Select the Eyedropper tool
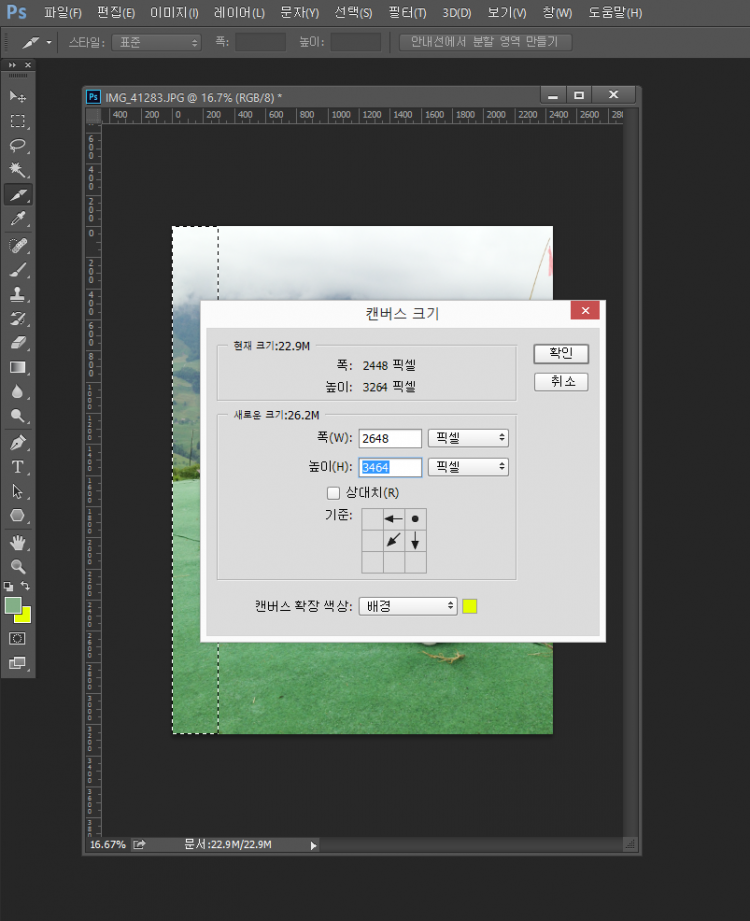 point(18,219)
